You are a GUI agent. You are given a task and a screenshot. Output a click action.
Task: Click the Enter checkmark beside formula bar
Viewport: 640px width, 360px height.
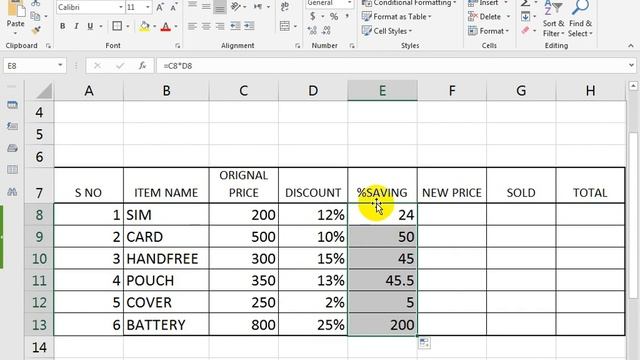pos(120,66)
